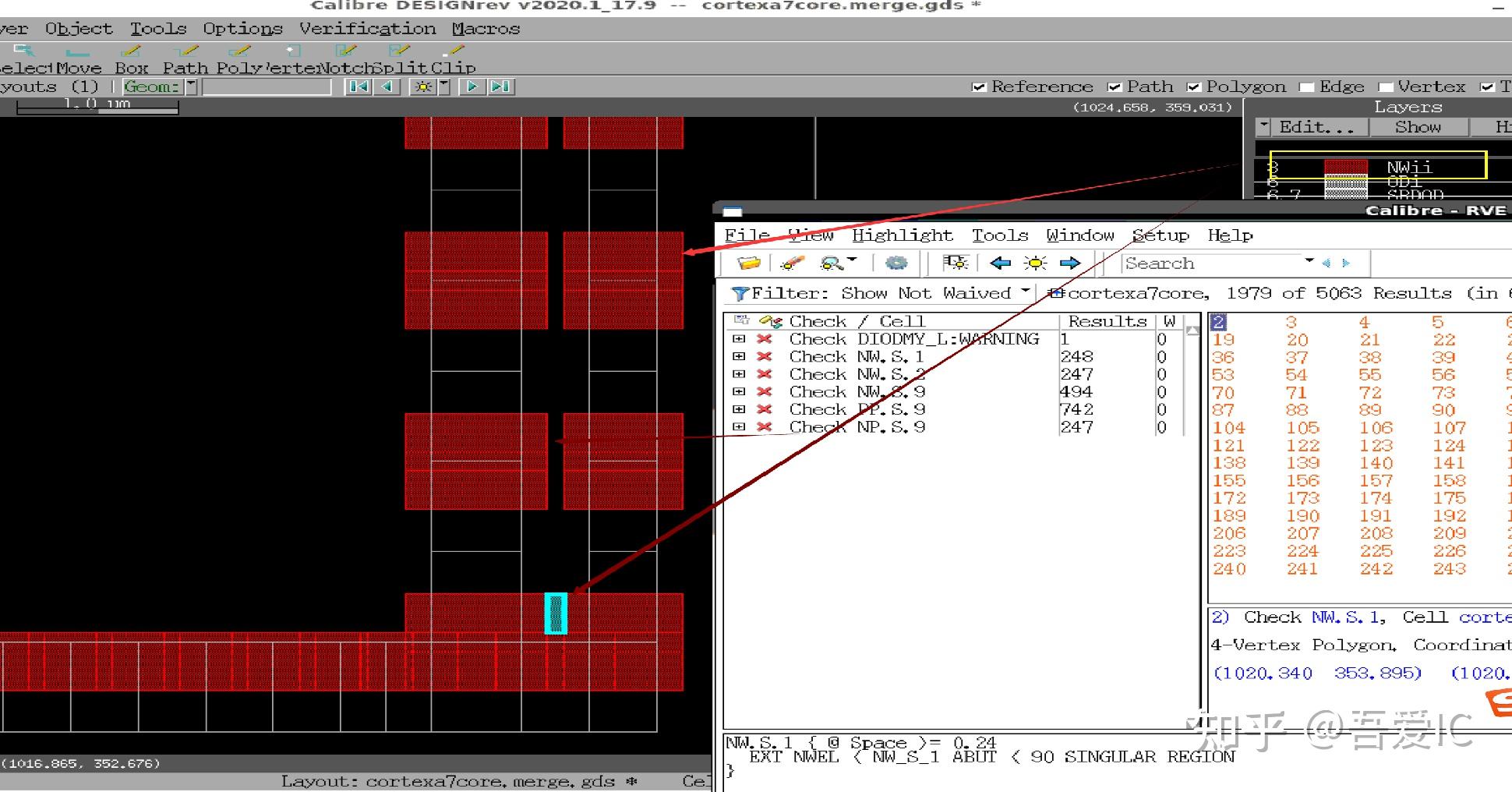Select the Move tool in DESIGNrev
Image resolution: width=1512 pixels, height=792 pixels.
click(x=79, y=60)
